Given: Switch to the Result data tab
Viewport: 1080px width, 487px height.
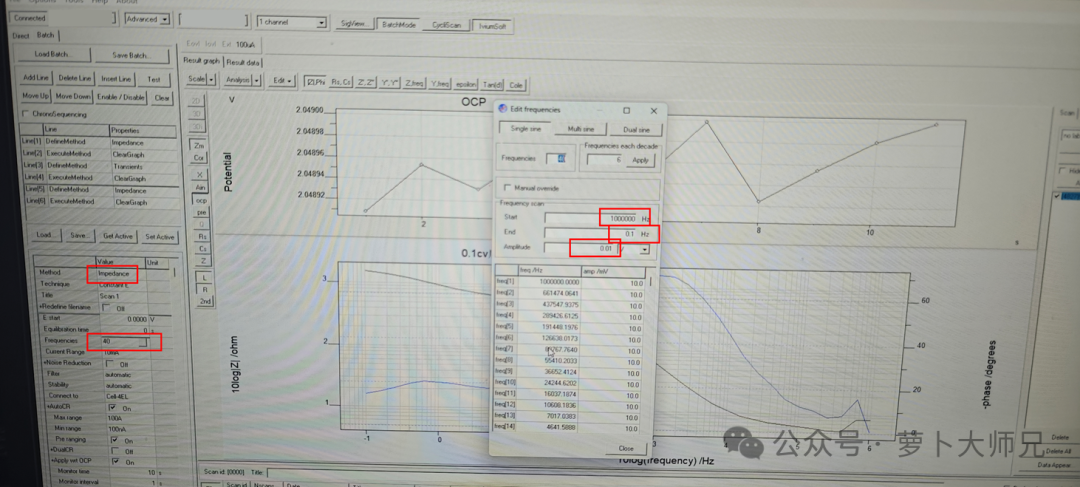Looking at the screenshot, I should [244, 62].
